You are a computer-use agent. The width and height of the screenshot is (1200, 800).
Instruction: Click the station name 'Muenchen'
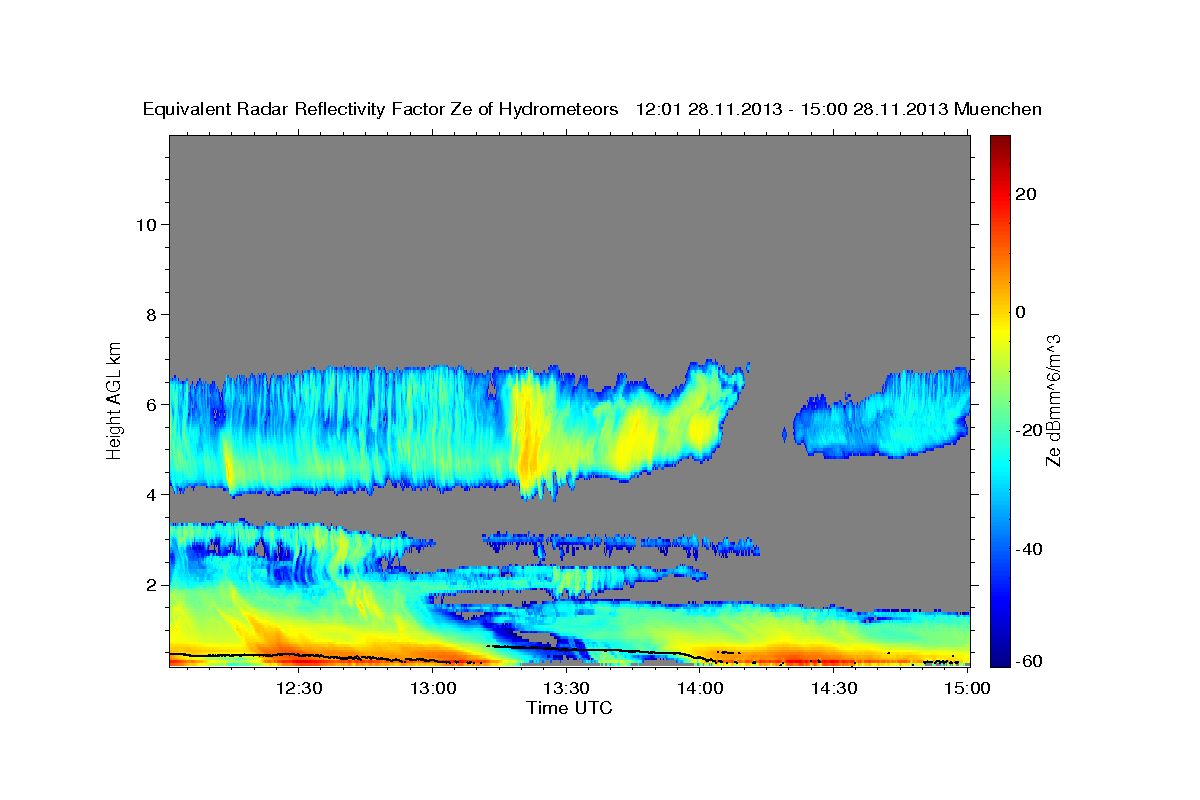click(x=998, y=109)
